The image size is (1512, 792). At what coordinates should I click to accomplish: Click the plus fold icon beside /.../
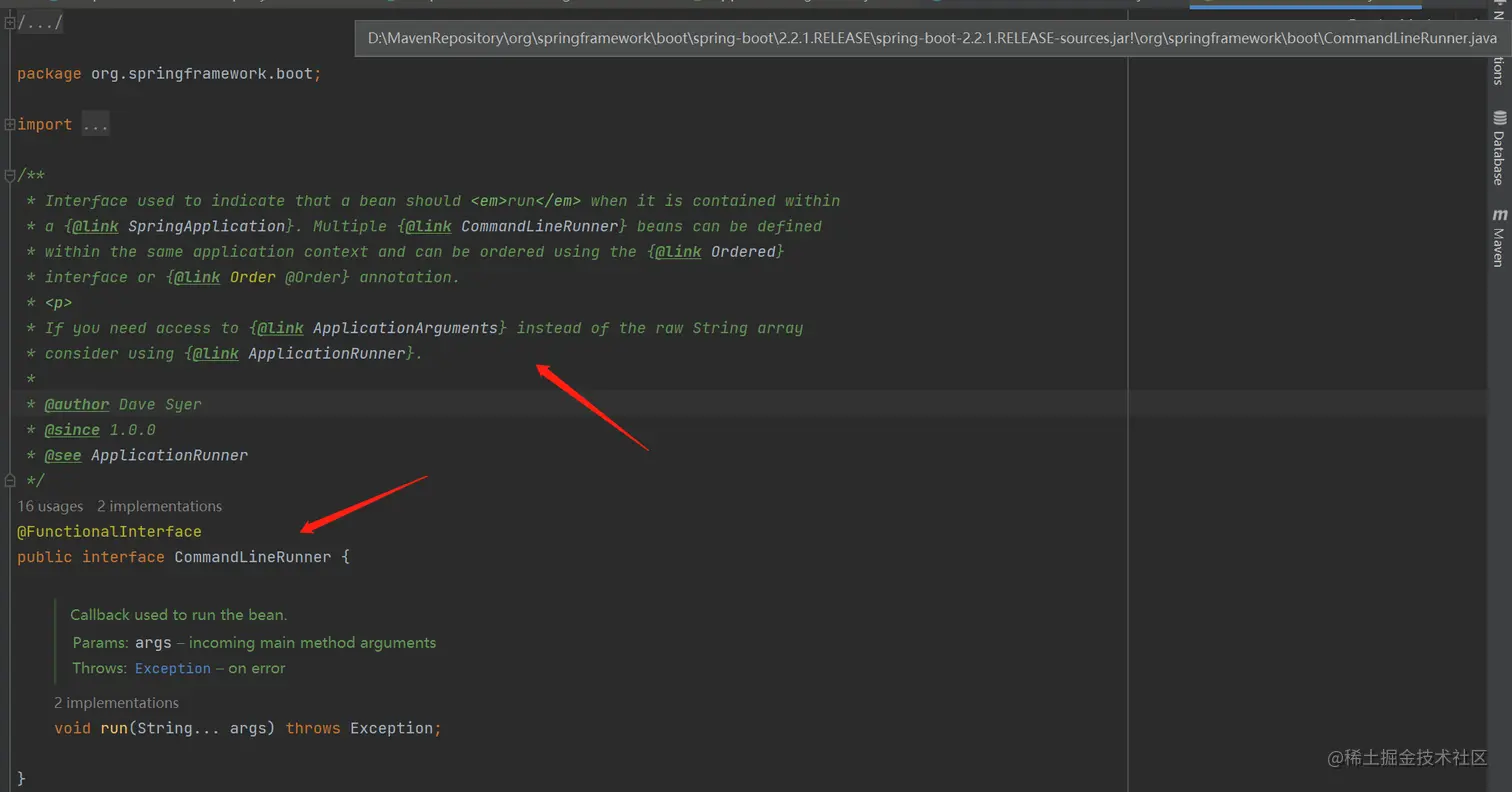click(9, 22)
